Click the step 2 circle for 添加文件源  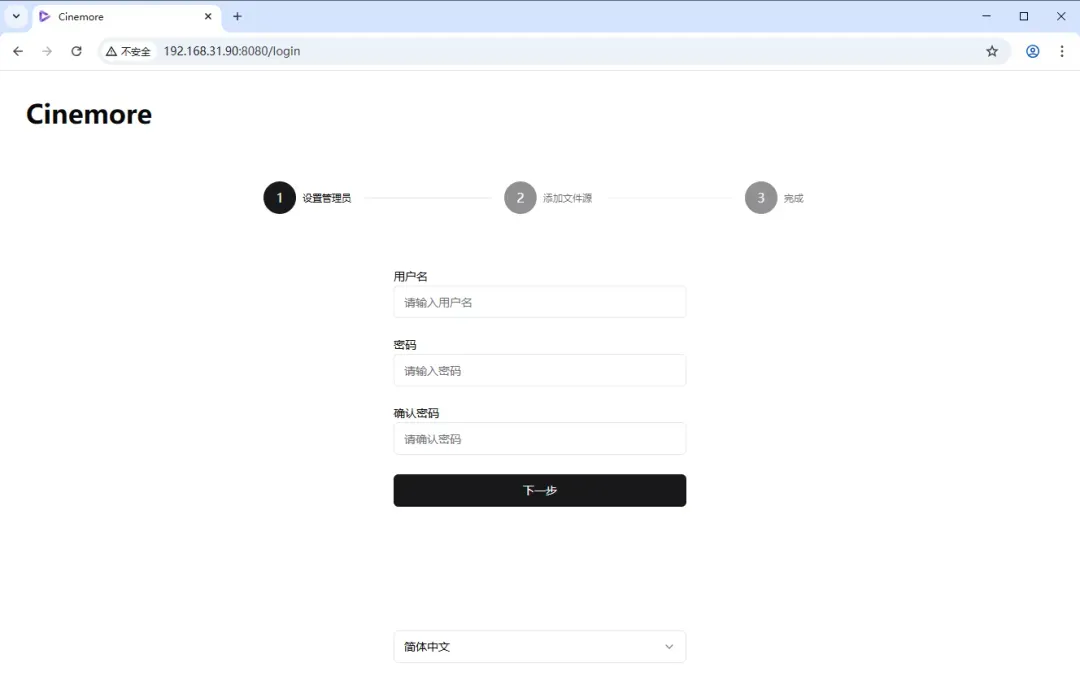pos(519,197)
